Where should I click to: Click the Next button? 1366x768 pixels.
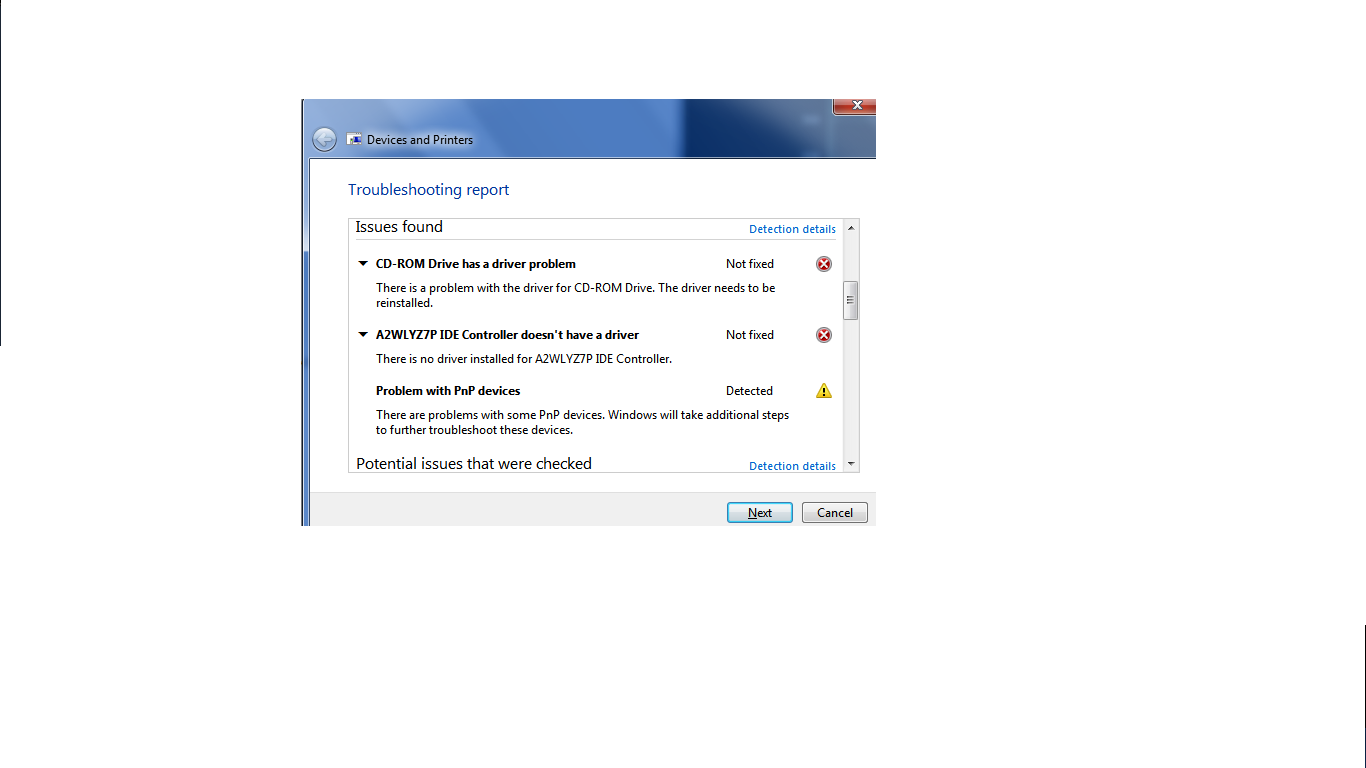click(760, 512)
